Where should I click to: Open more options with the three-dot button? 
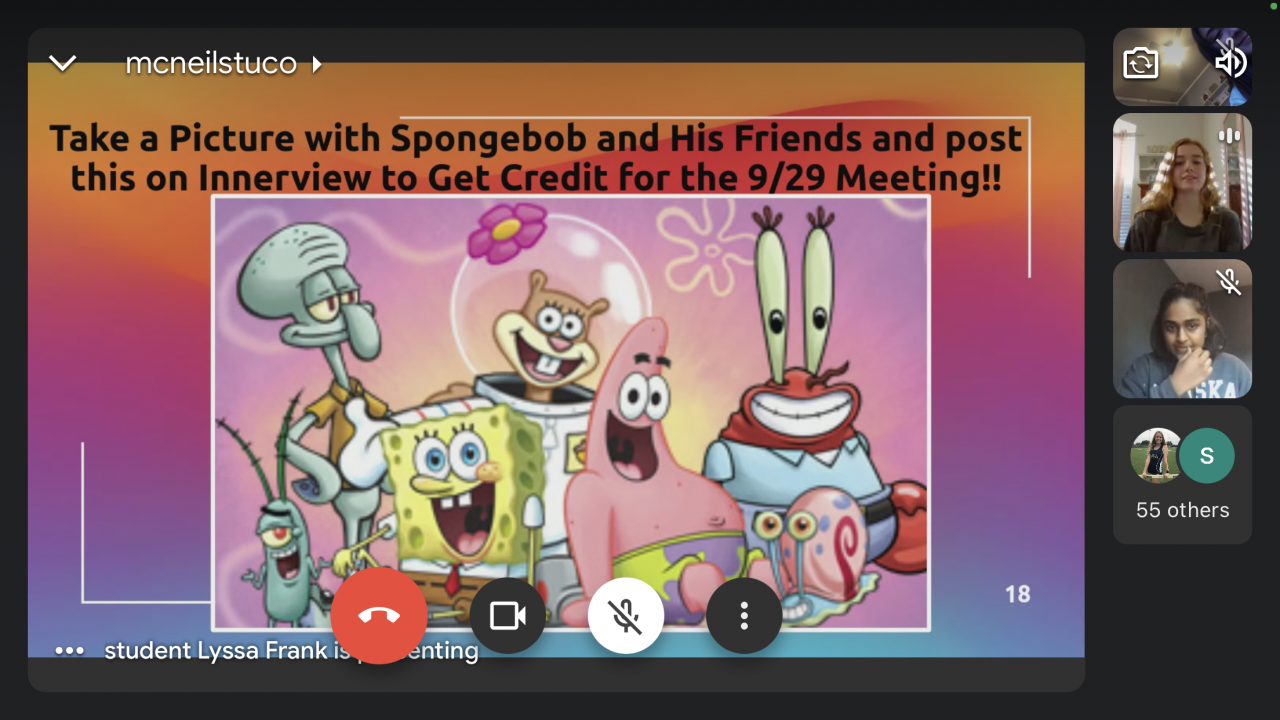click(x=744, y=616)
